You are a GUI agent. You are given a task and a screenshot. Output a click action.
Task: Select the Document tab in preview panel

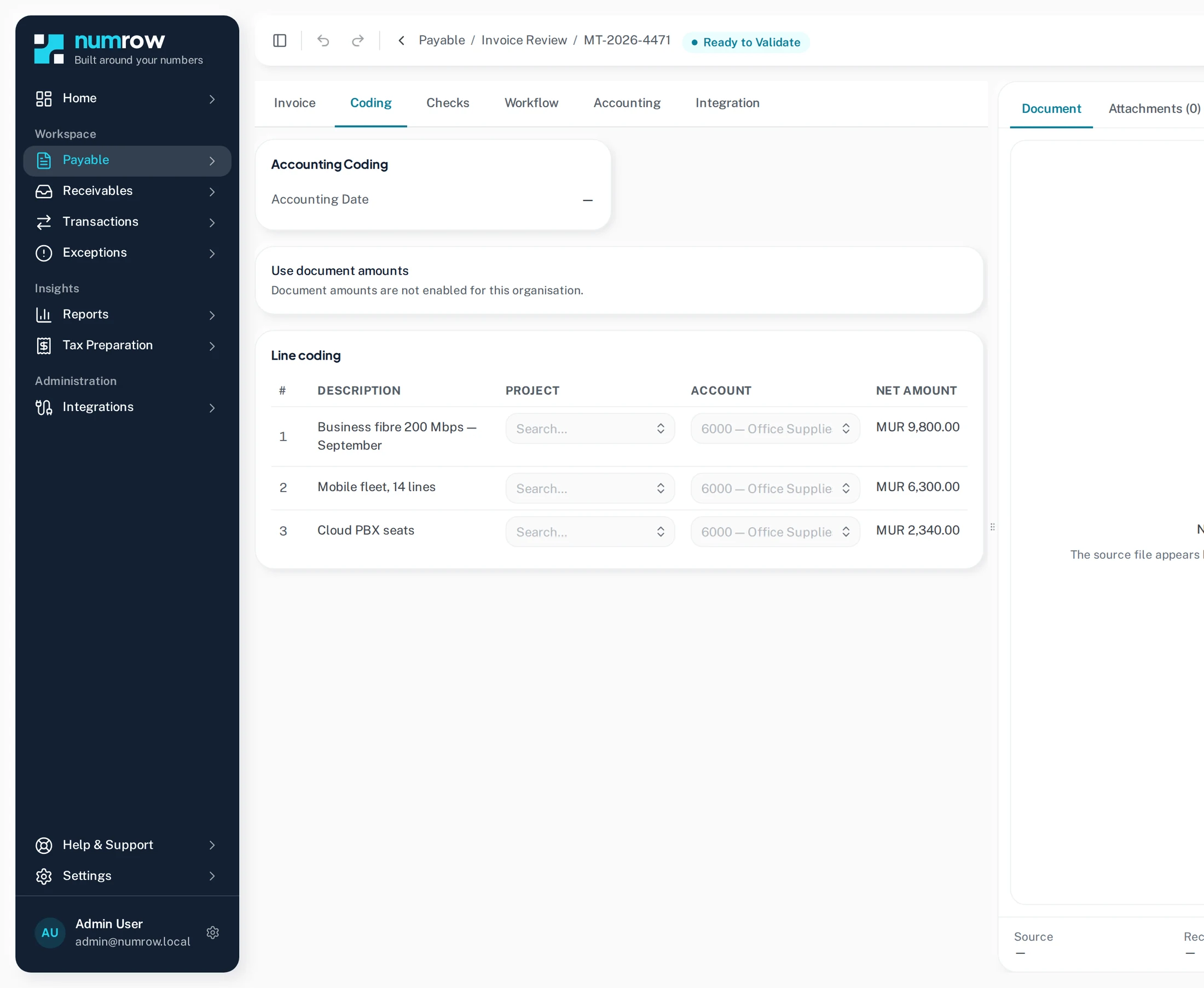[1051, 109]
